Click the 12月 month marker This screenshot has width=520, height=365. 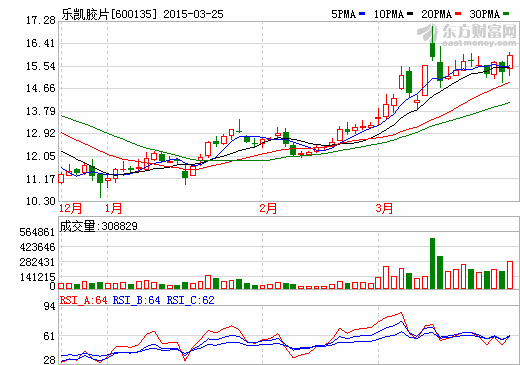(71, 209)
